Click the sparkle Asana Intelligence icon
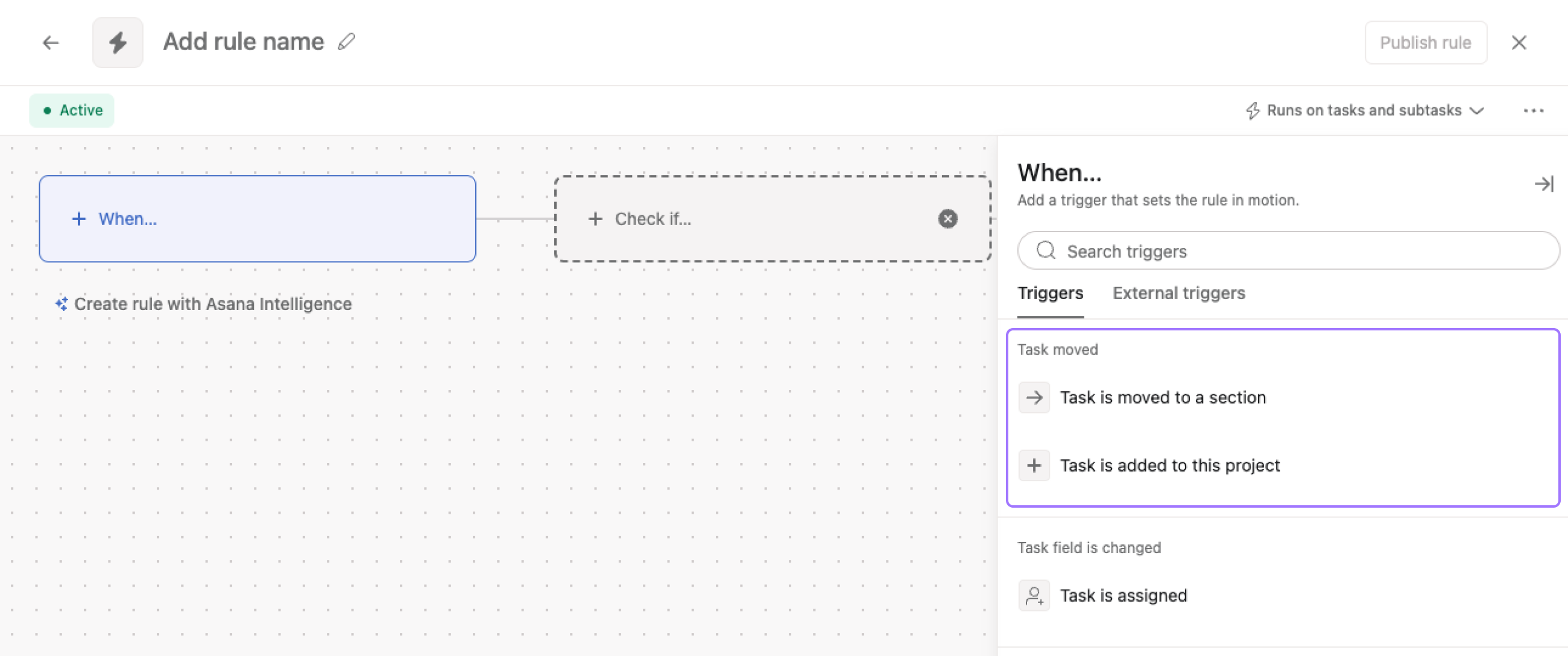Viewport: 1568px width, 656px height. point(62,304)
